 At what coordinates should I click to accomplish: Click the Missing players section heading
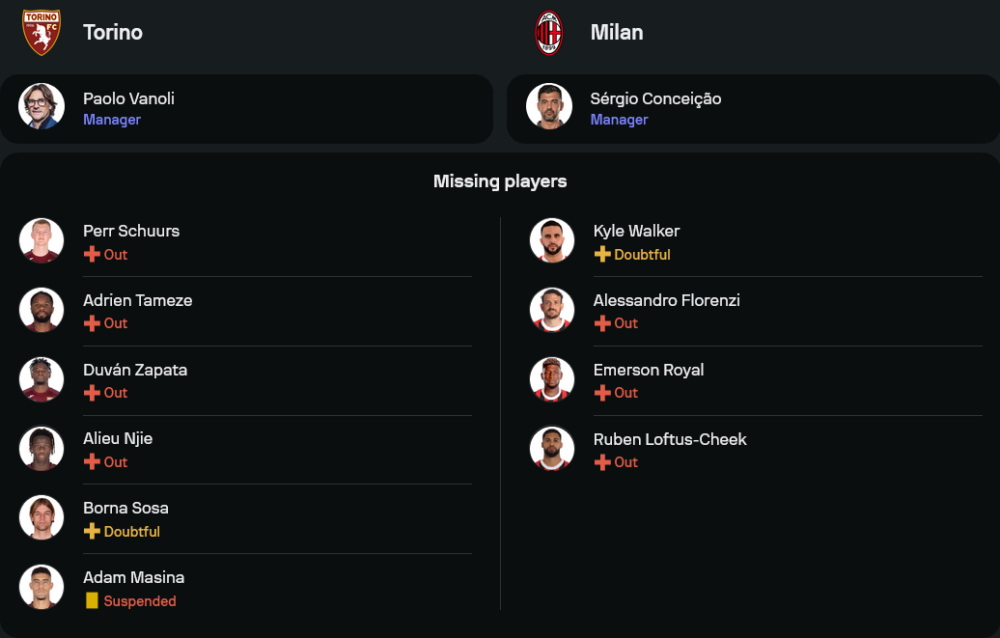(x=500, y=181)
